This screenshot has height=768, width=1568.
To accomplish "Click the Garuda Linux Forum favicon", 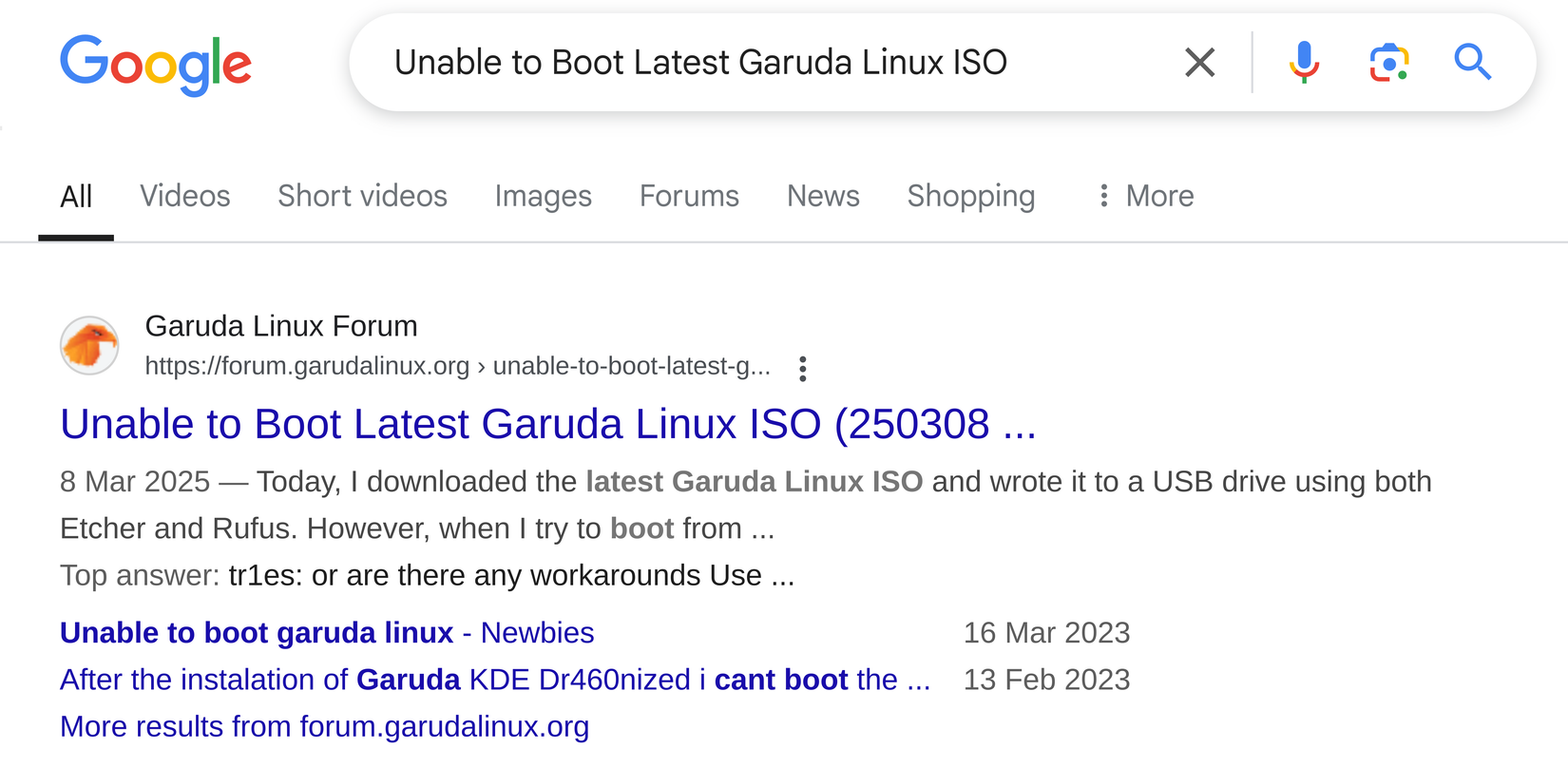I will 89,345.
